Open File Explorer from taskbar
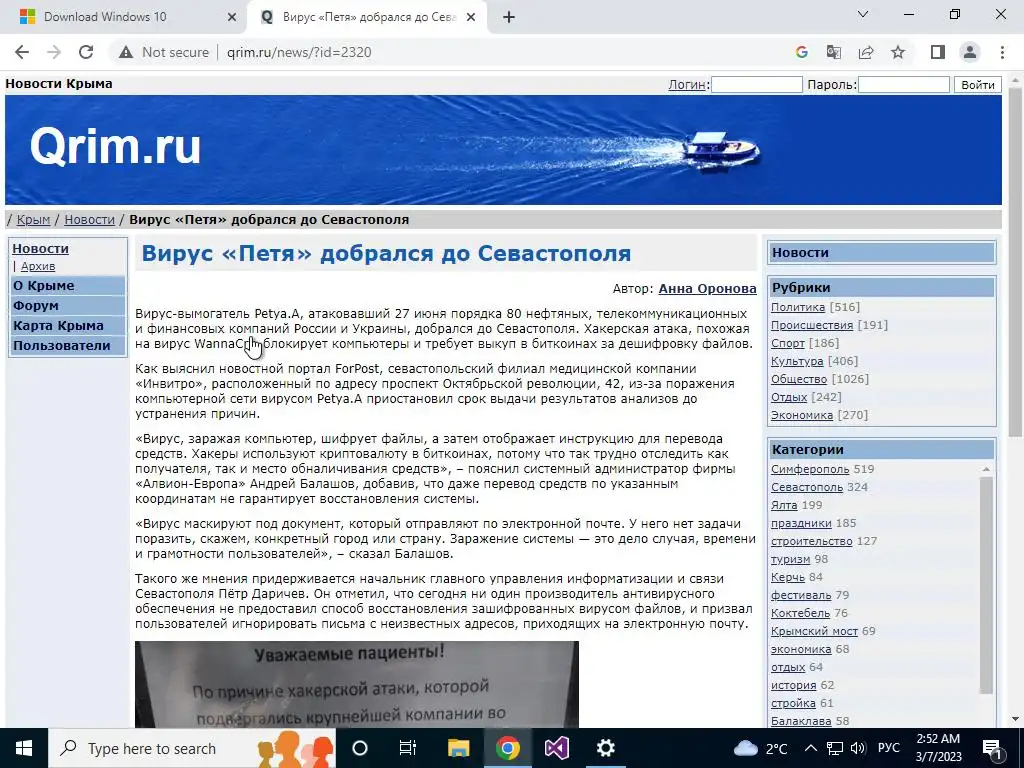Viewport: 1024px width, 768px height. (458, 748)
